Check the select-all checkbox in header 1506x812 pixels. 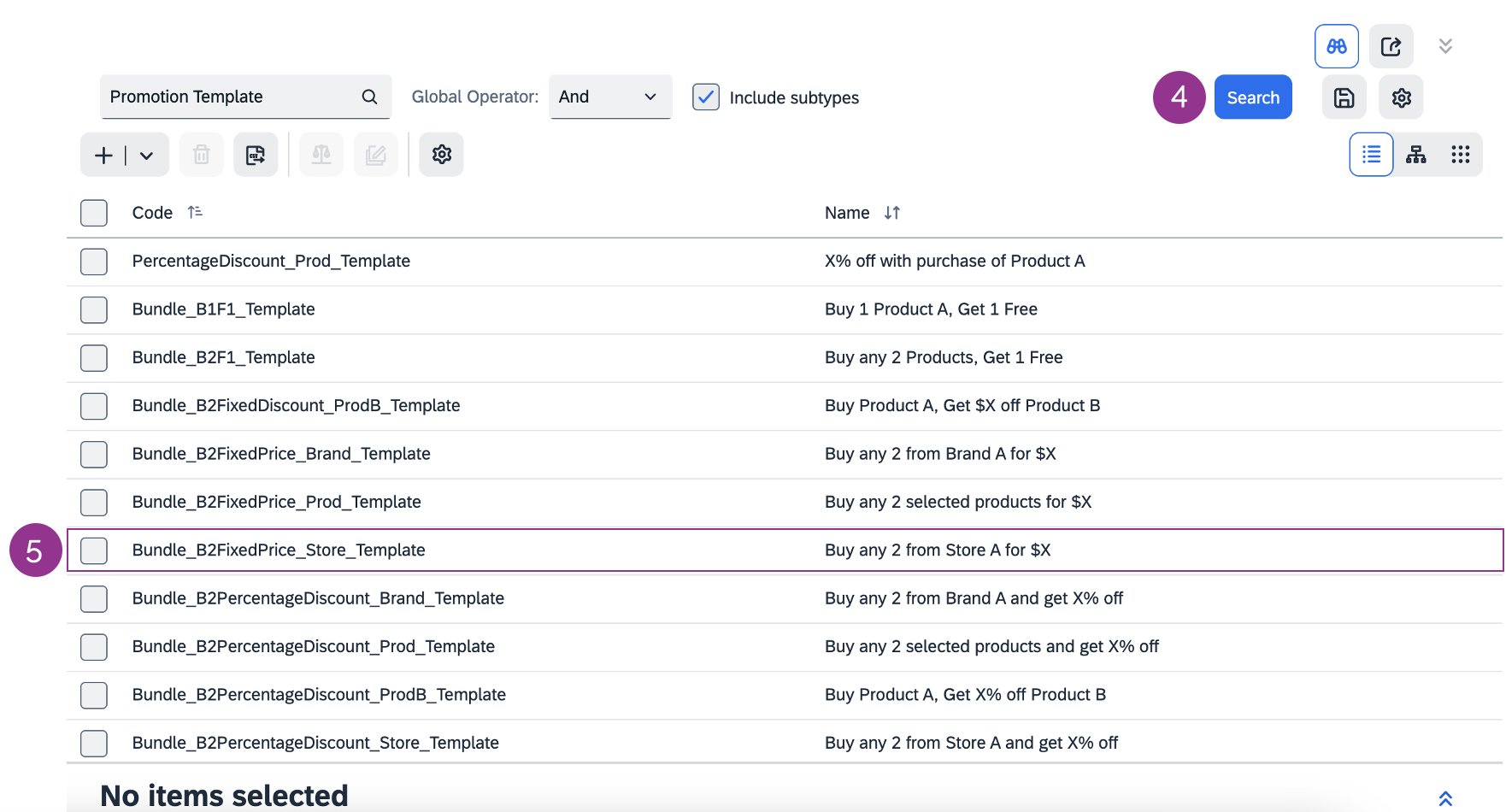[94, 213]
